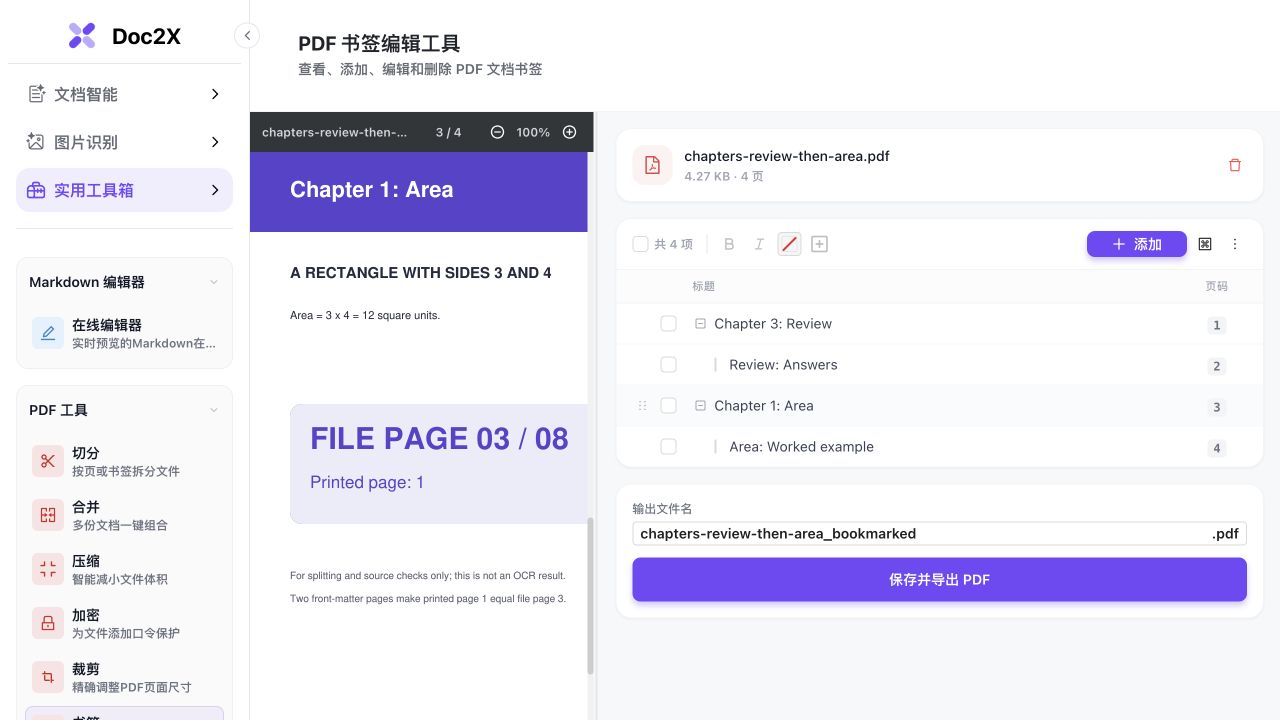
Task: Open the 在线编辑器 tool entry
Action: 124,333
